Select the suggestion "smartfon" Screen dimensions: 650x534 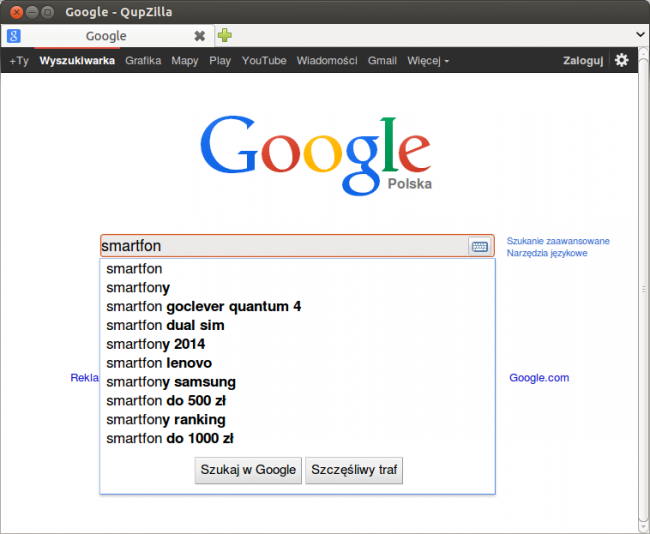coord(297,269)
